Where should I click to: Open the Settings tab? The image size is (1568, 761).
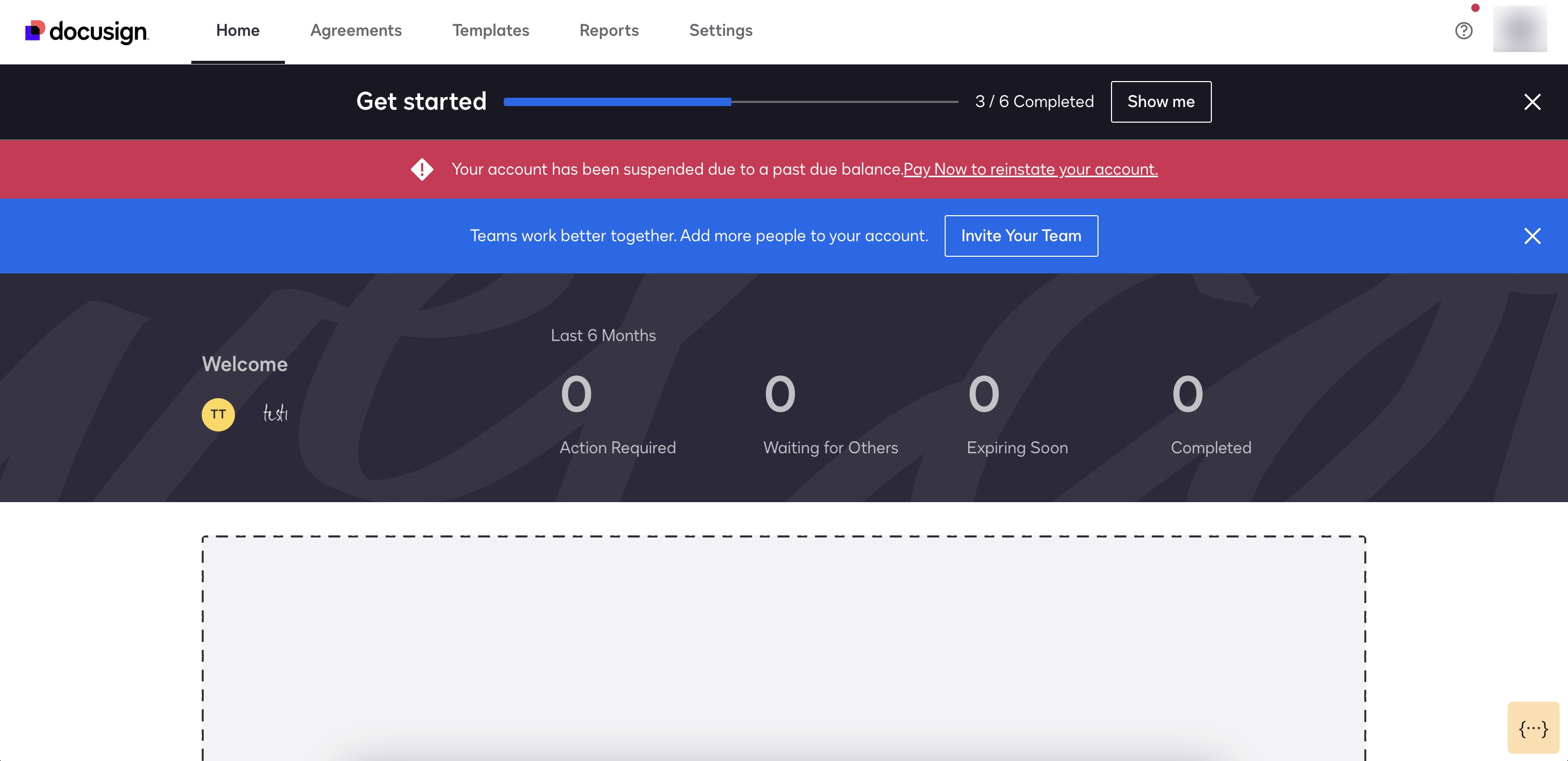tap(721, 31)
